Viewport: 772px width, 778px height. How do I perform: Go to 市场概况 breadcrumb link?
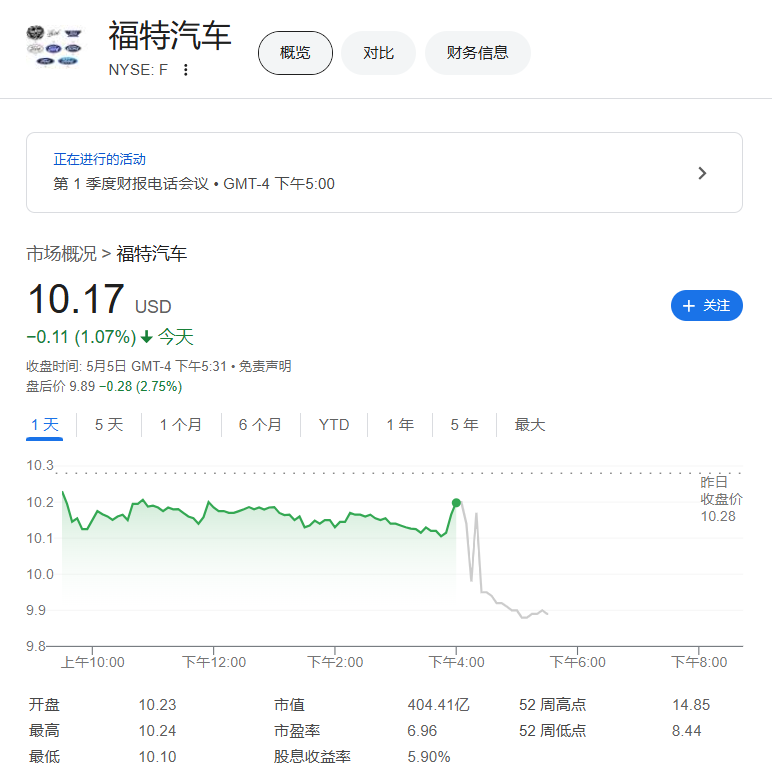(62, 254)
